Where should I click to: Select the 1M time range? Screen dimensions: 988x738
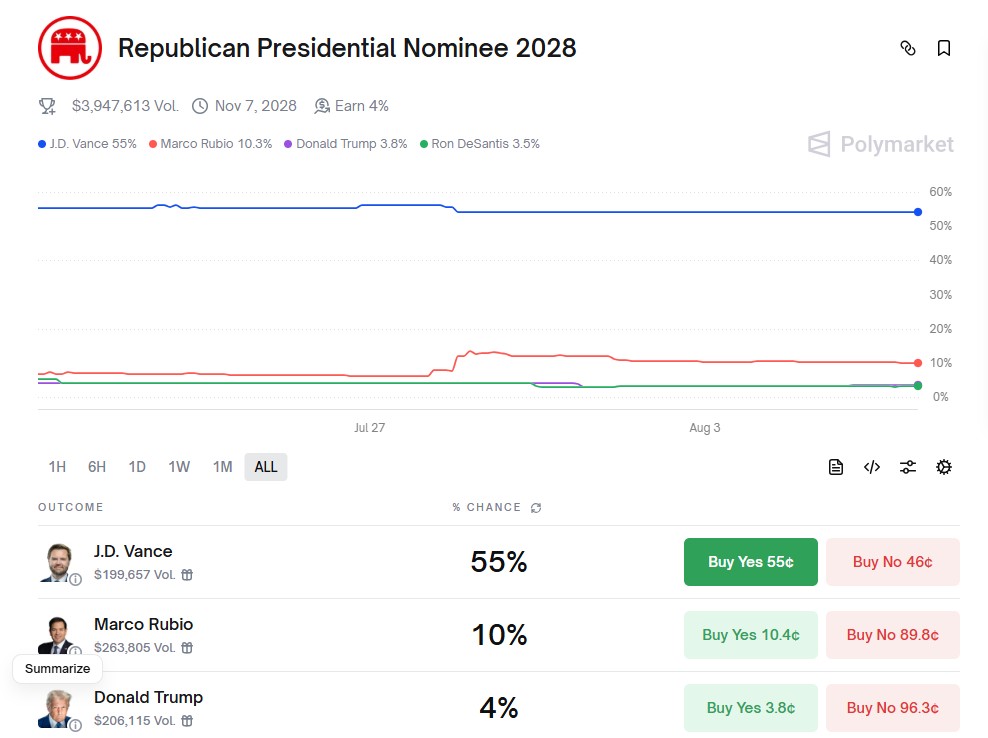[x=222, y=467]
